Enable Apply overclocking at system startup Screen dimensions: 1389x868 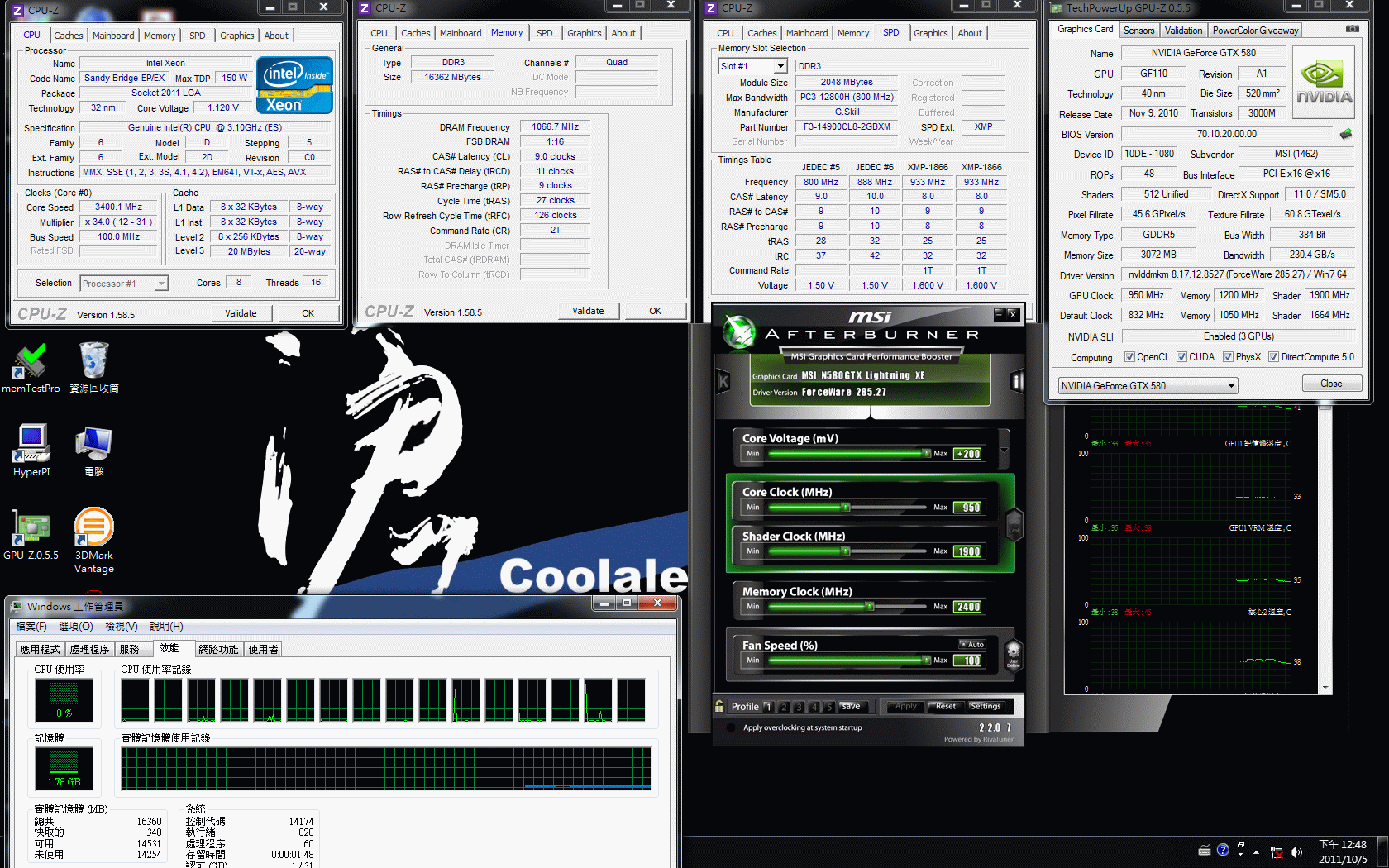pos(730,727)
